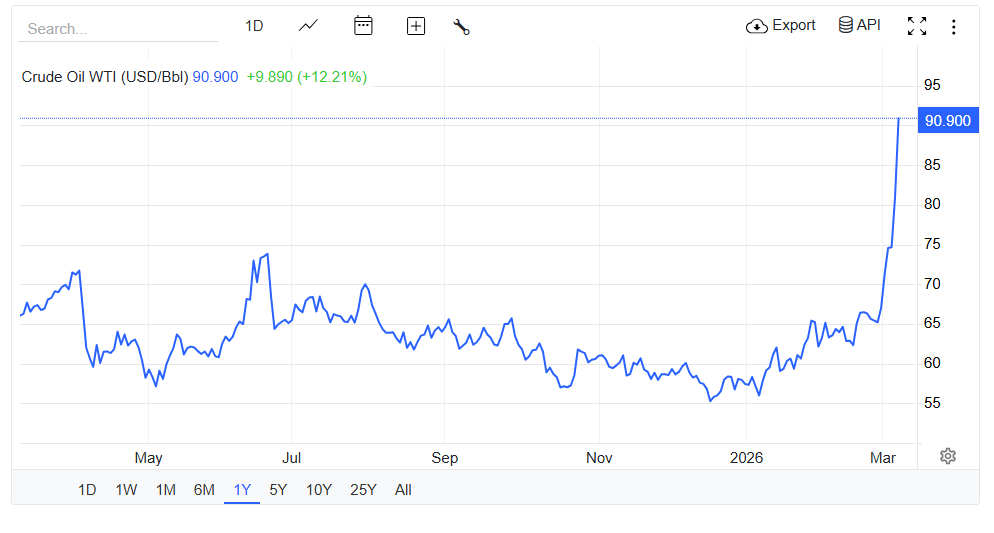The height and width of the screenshot is (533, 994).
Task: Display All available history
Action: (x=403, y=490)
